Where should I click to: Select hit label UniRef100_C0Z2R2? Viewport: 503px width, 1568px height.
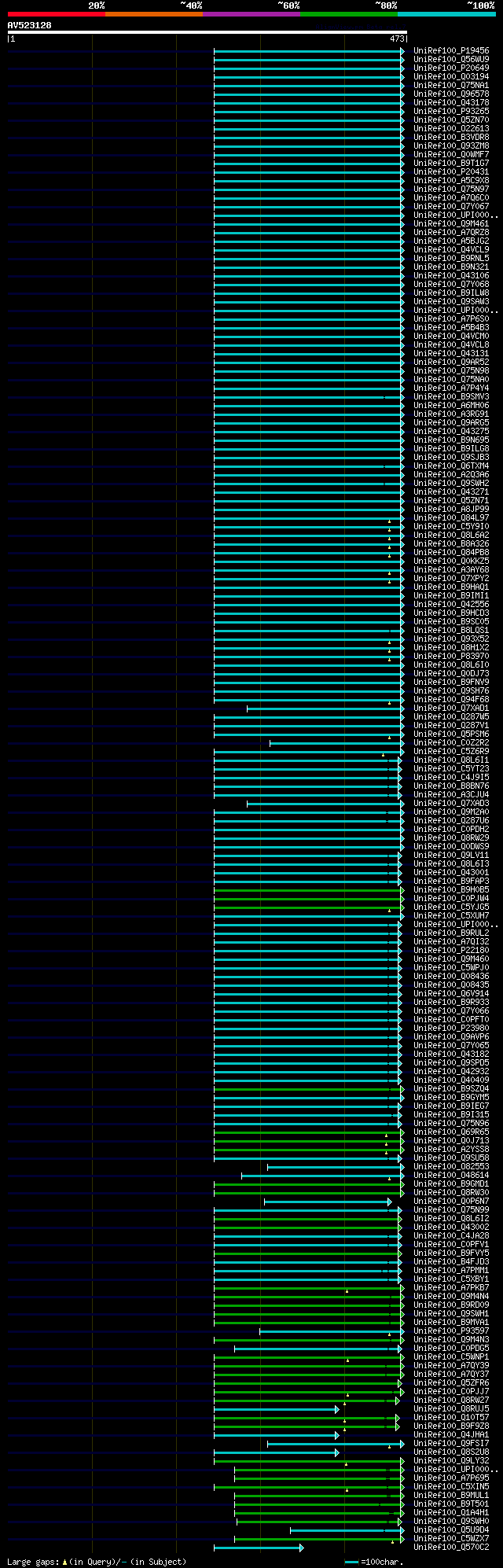451,742
